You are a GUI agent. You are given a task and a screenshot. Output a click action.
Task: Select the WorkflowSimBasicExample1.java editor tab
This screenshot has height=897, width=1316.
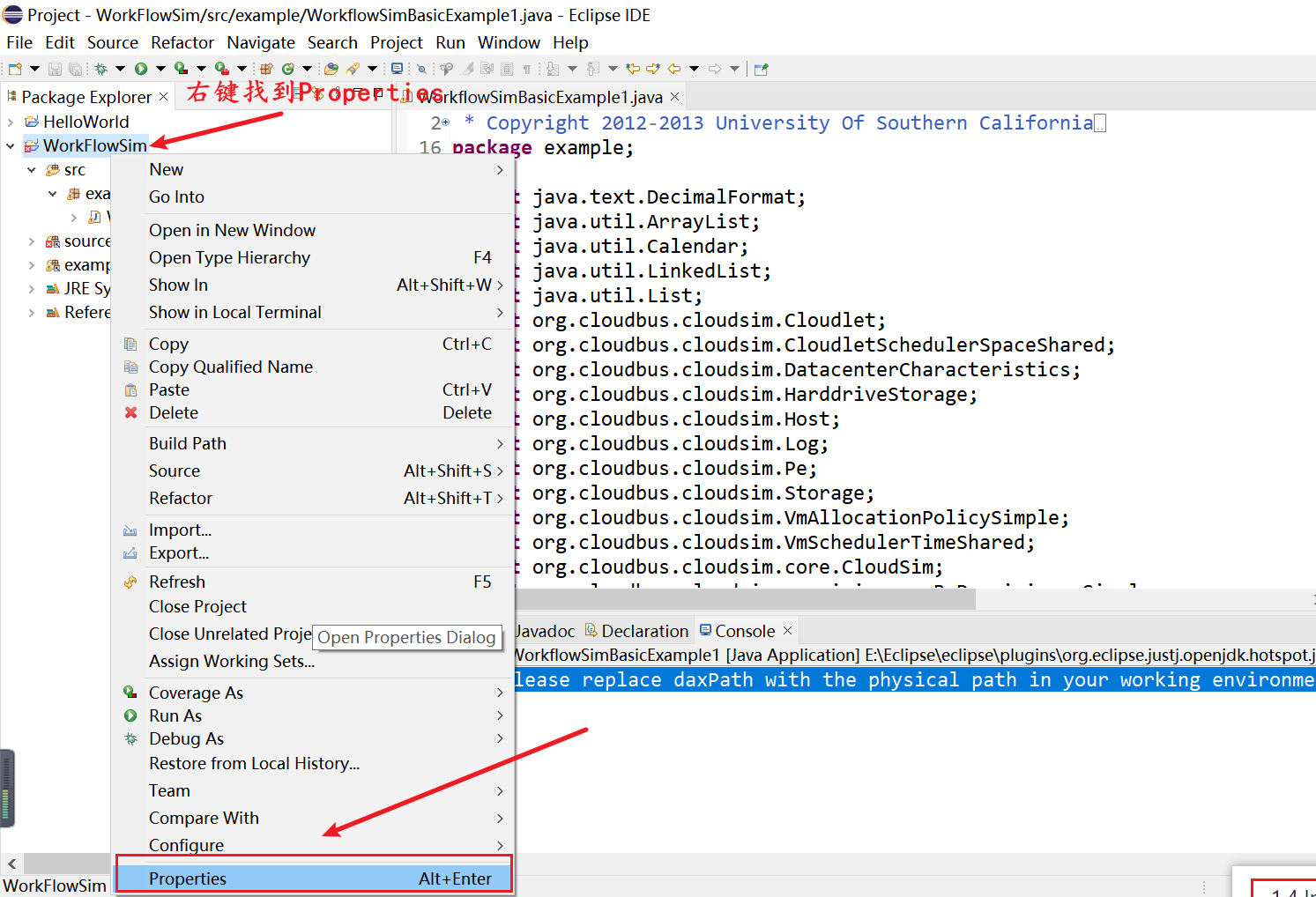tap(539, 97)
